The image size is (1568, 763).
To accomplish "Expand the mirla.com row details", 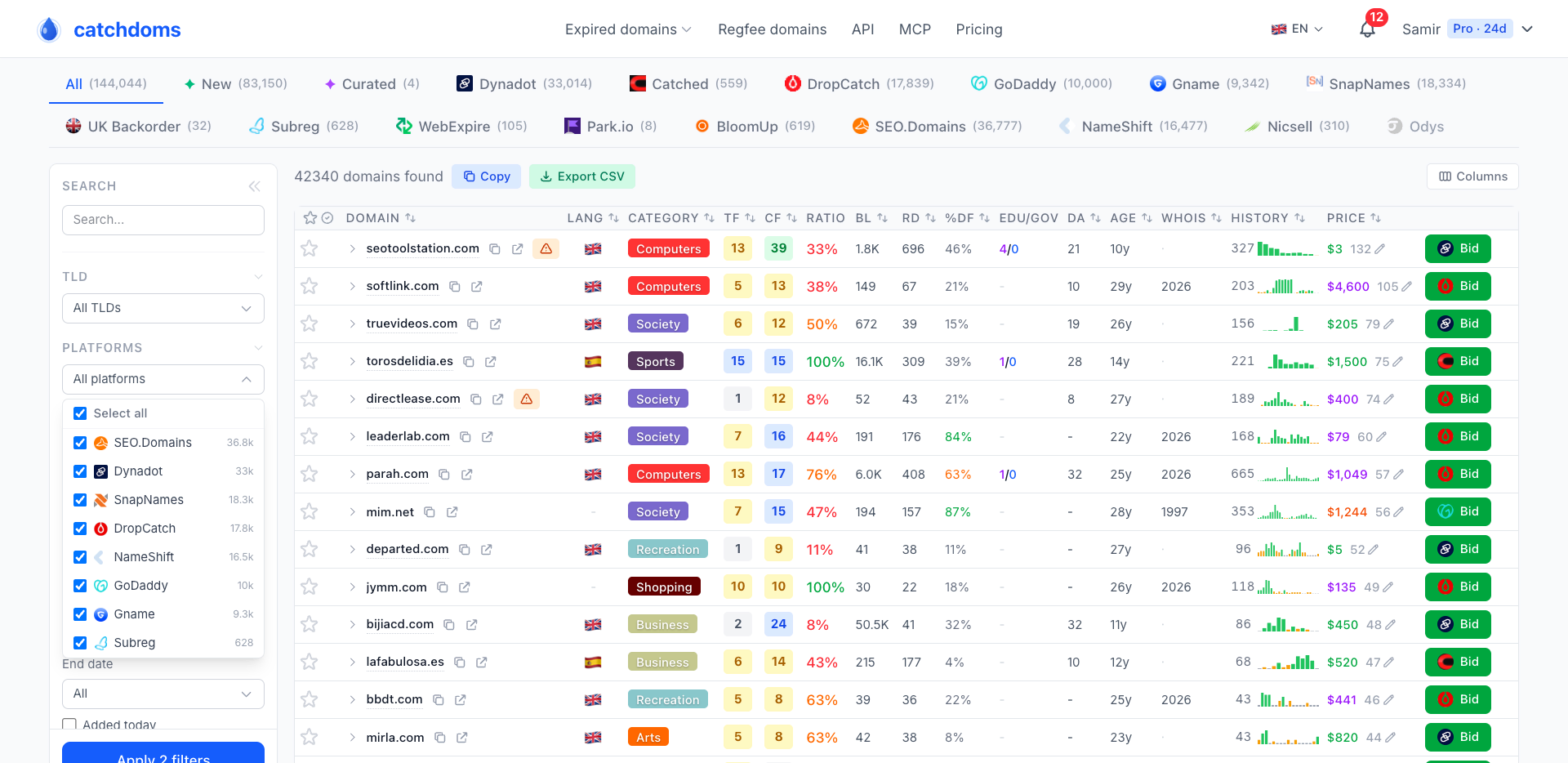I will (352, 738).
